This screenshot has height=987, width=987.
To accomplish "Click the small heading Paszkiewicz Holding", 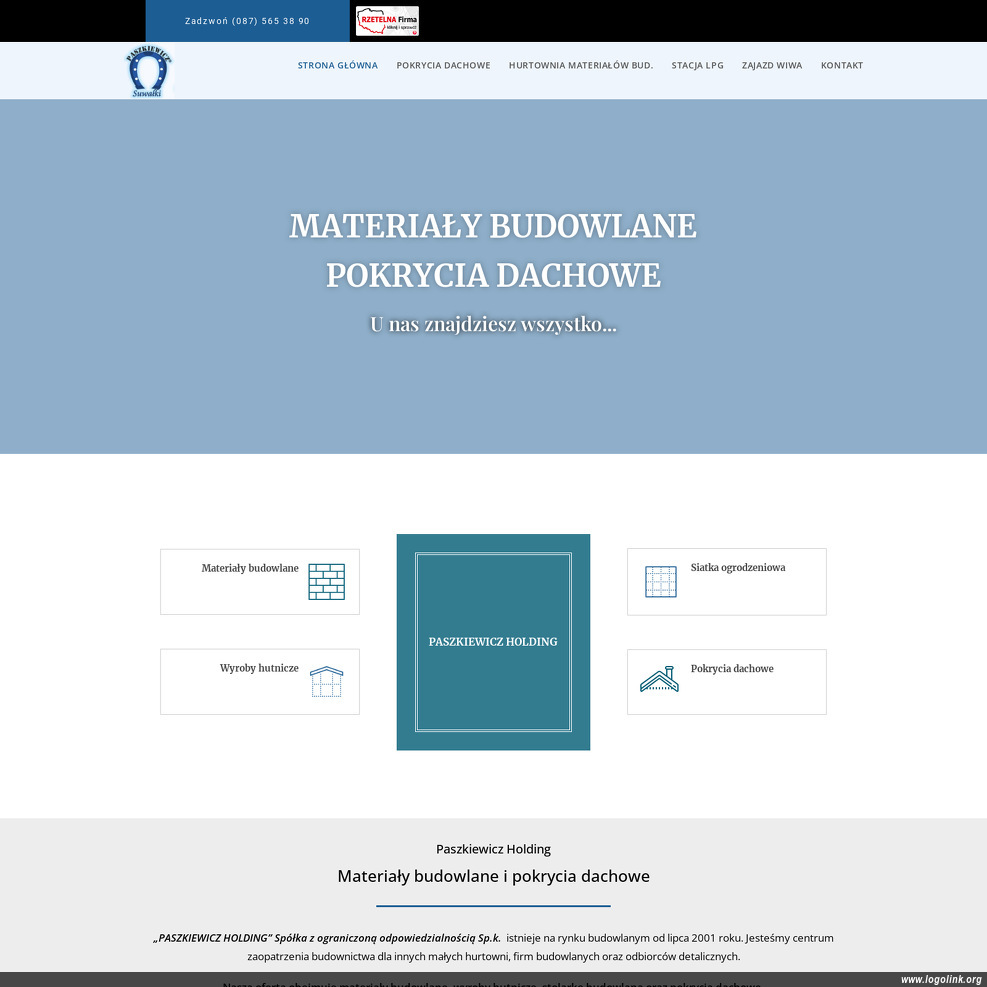I will (494, 849).
